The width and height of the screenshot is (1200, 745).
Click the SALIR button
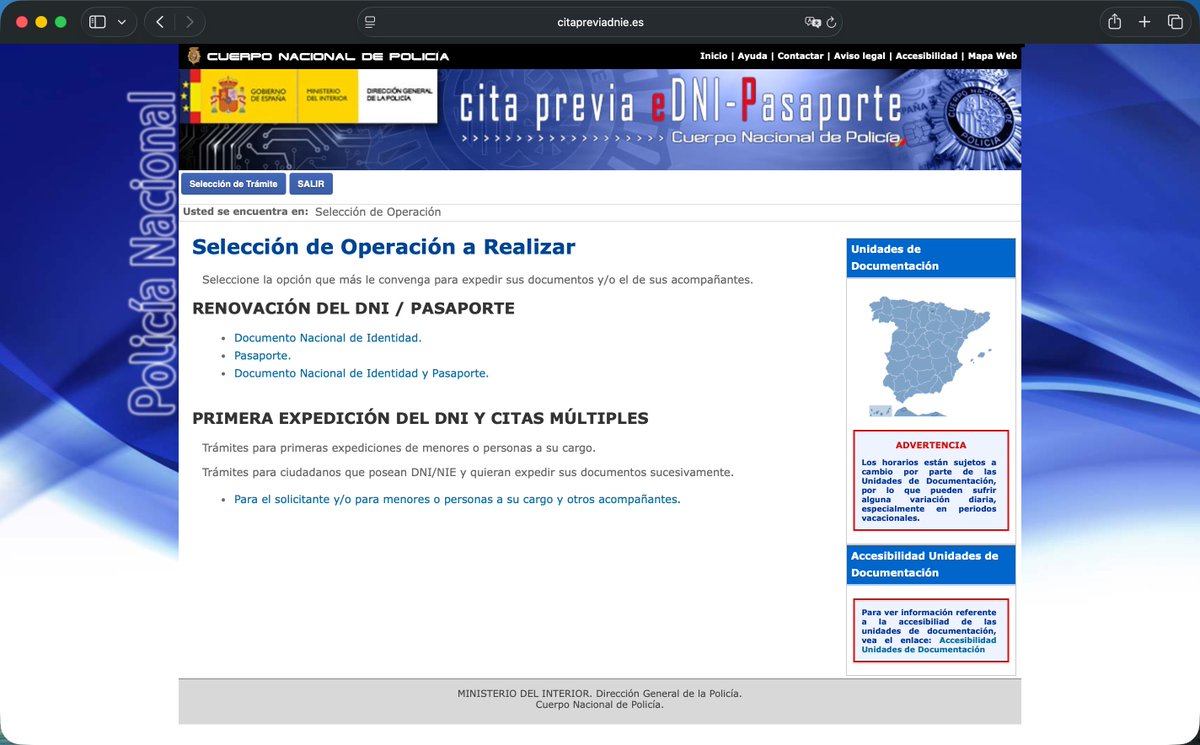311,184
